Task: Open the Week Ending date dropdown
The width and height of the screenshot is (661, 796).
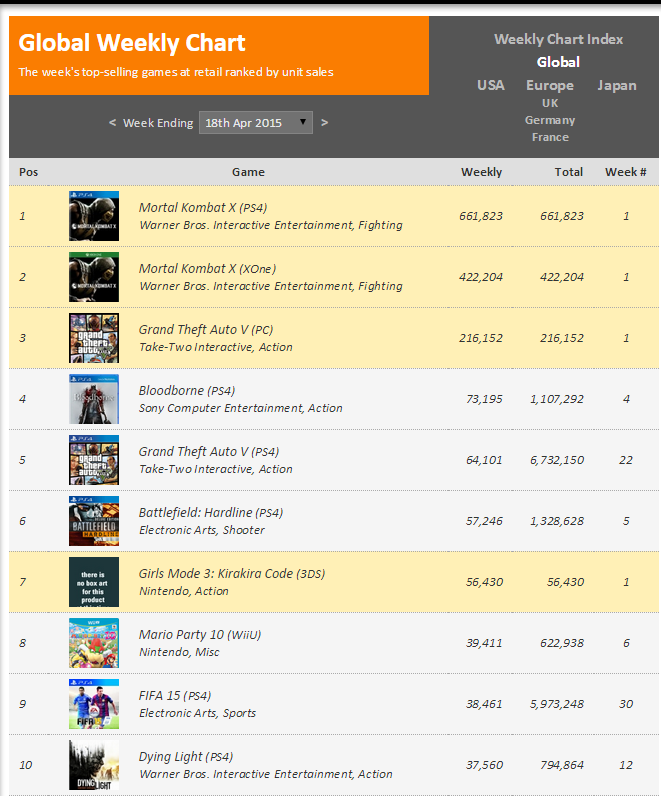Action: tap(256, 123)
